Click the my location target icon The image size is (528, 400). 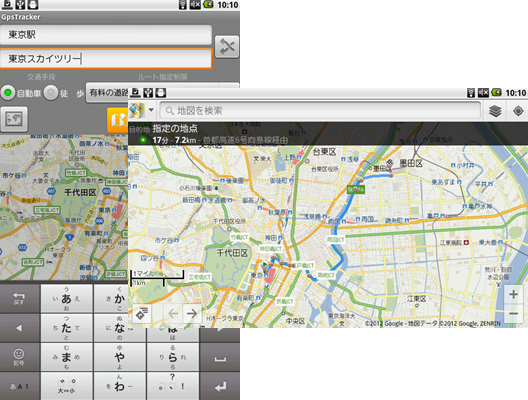(x=518, y=111)
